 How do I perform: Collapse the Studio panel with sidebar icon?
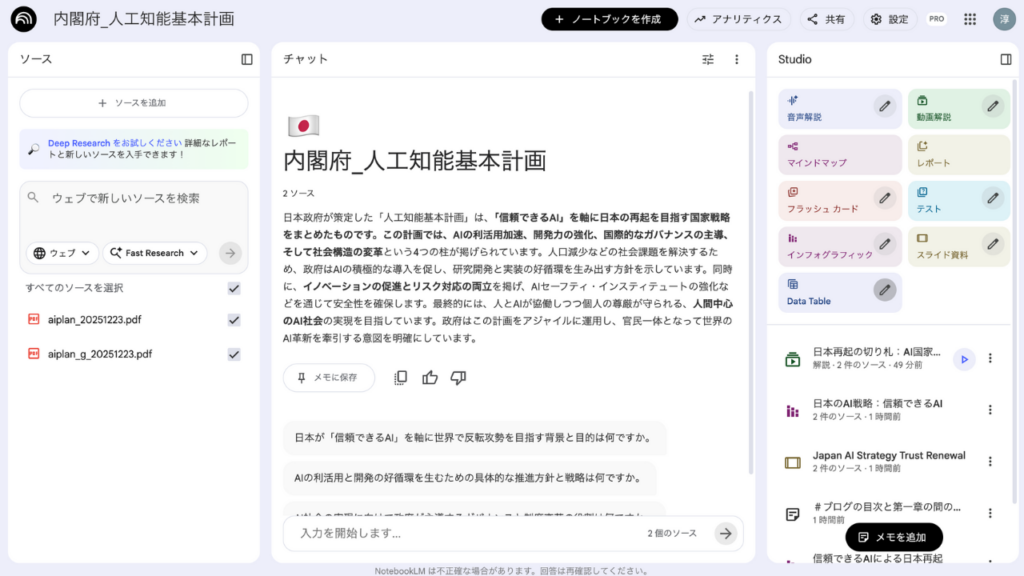(1006, 59)
